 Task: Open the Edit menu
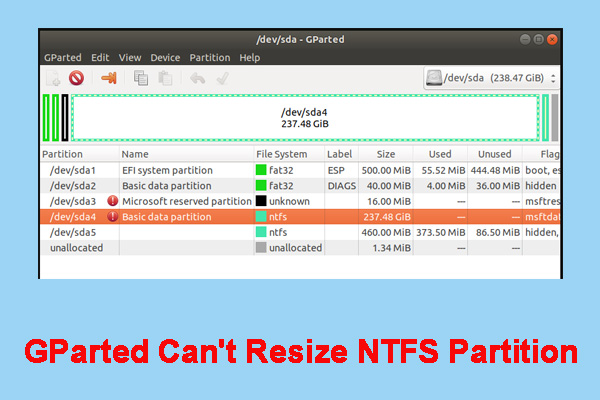click(100, 58)
